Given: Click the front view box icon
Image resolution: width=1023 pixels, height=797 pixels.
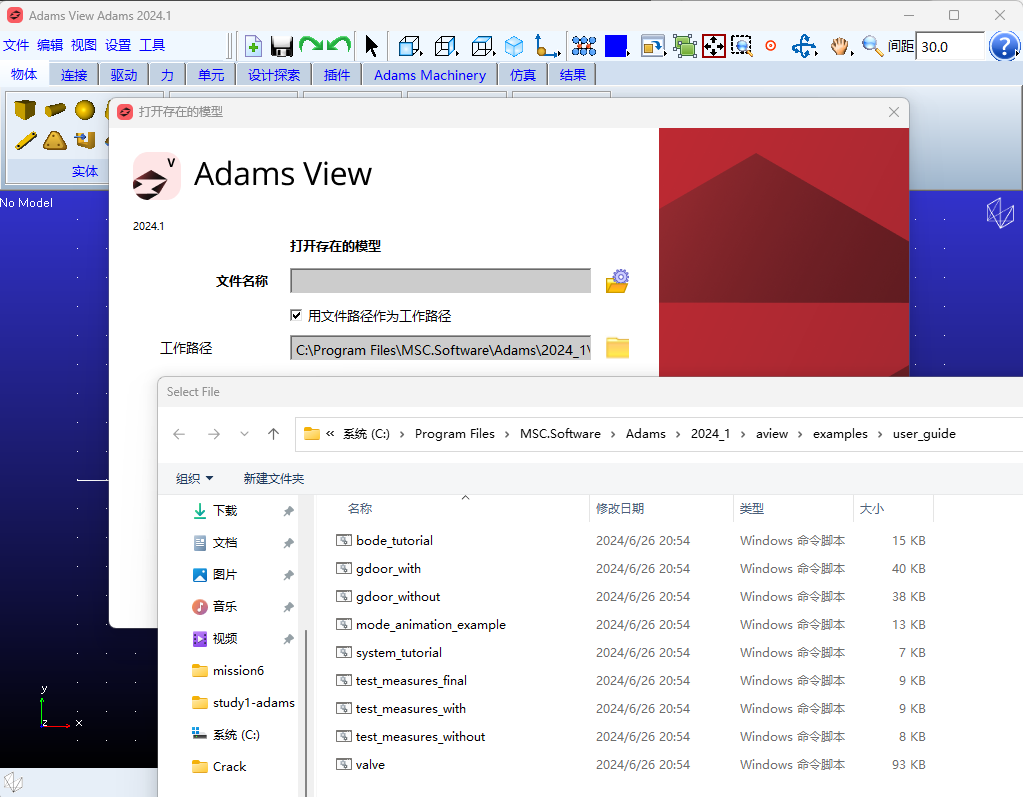Looking at the screenshot, I should coord(410,46).
